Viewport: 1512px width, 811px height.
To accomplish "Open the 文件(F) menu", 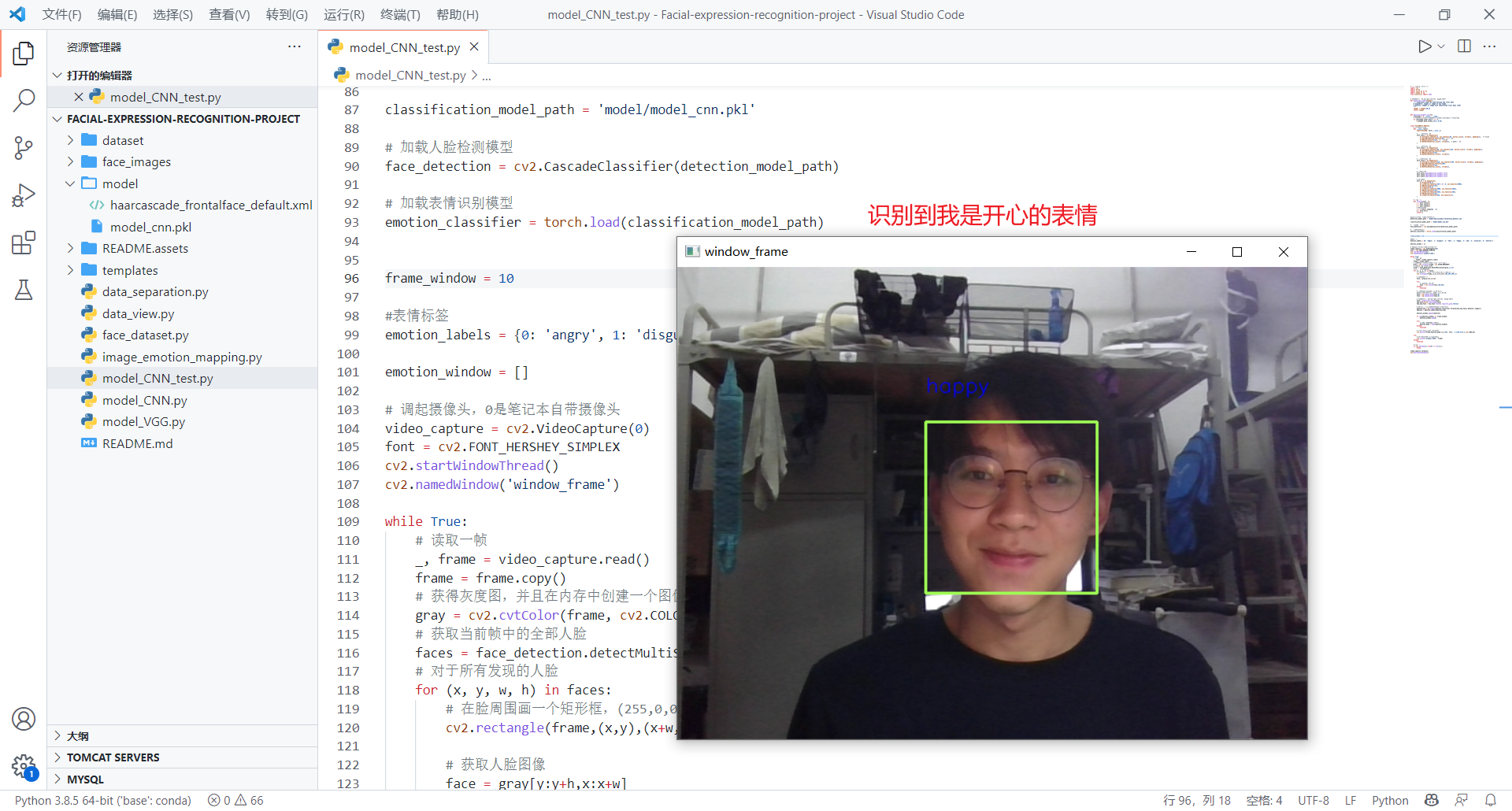I will coord(62,14).
